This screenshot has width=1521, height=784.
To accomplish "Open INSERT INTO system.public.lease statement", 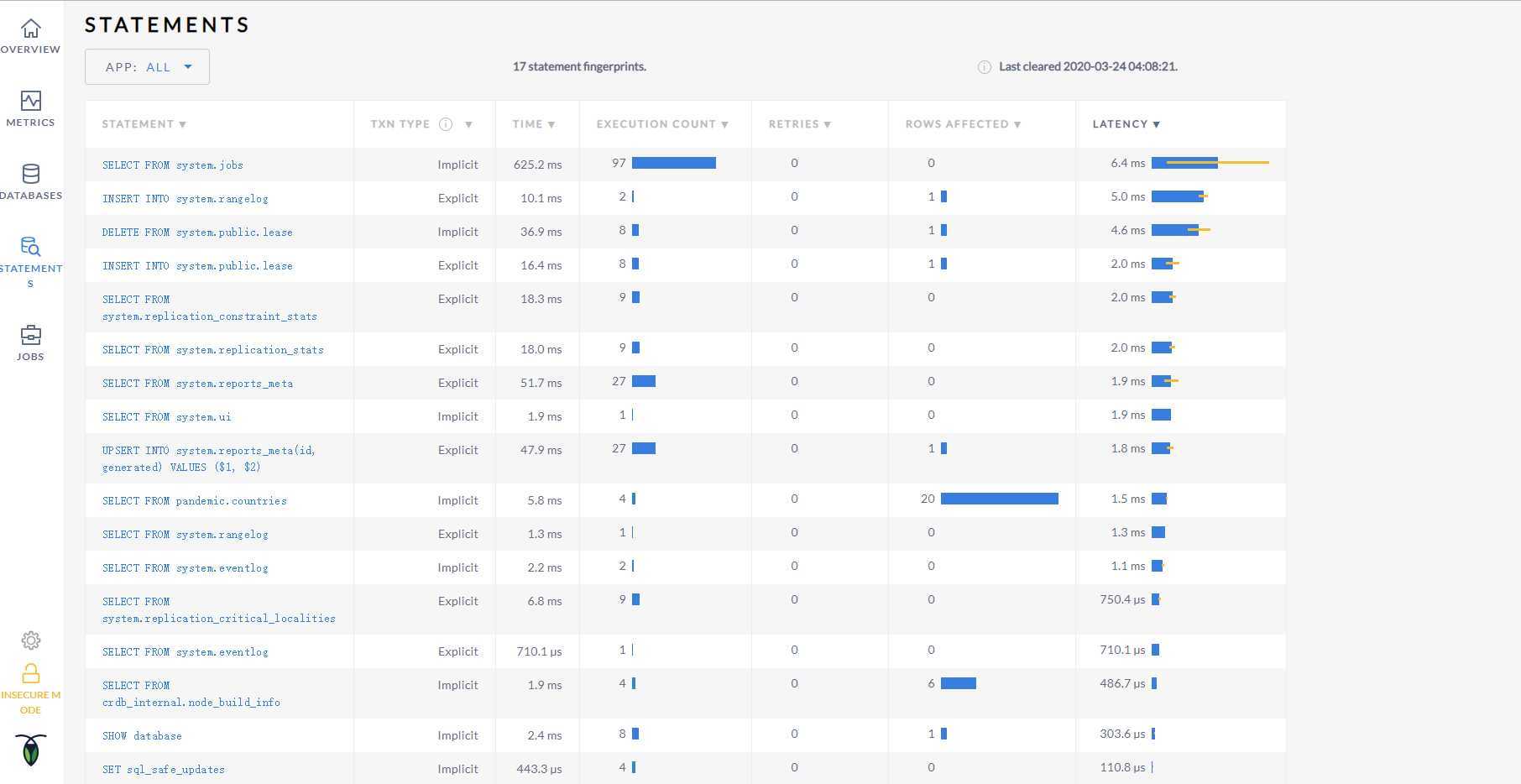I will coord(197,266).
